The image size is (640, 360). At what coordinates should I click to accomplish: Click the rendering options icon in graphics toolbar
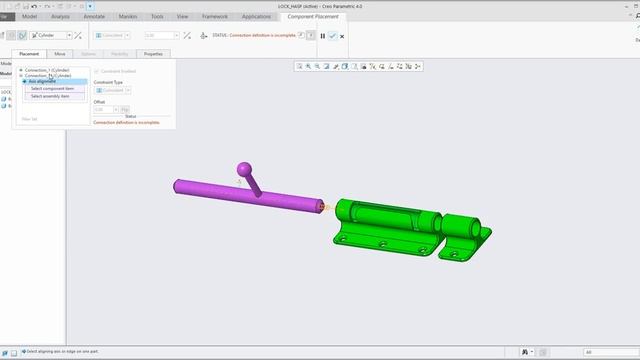[x=336, y=66]
